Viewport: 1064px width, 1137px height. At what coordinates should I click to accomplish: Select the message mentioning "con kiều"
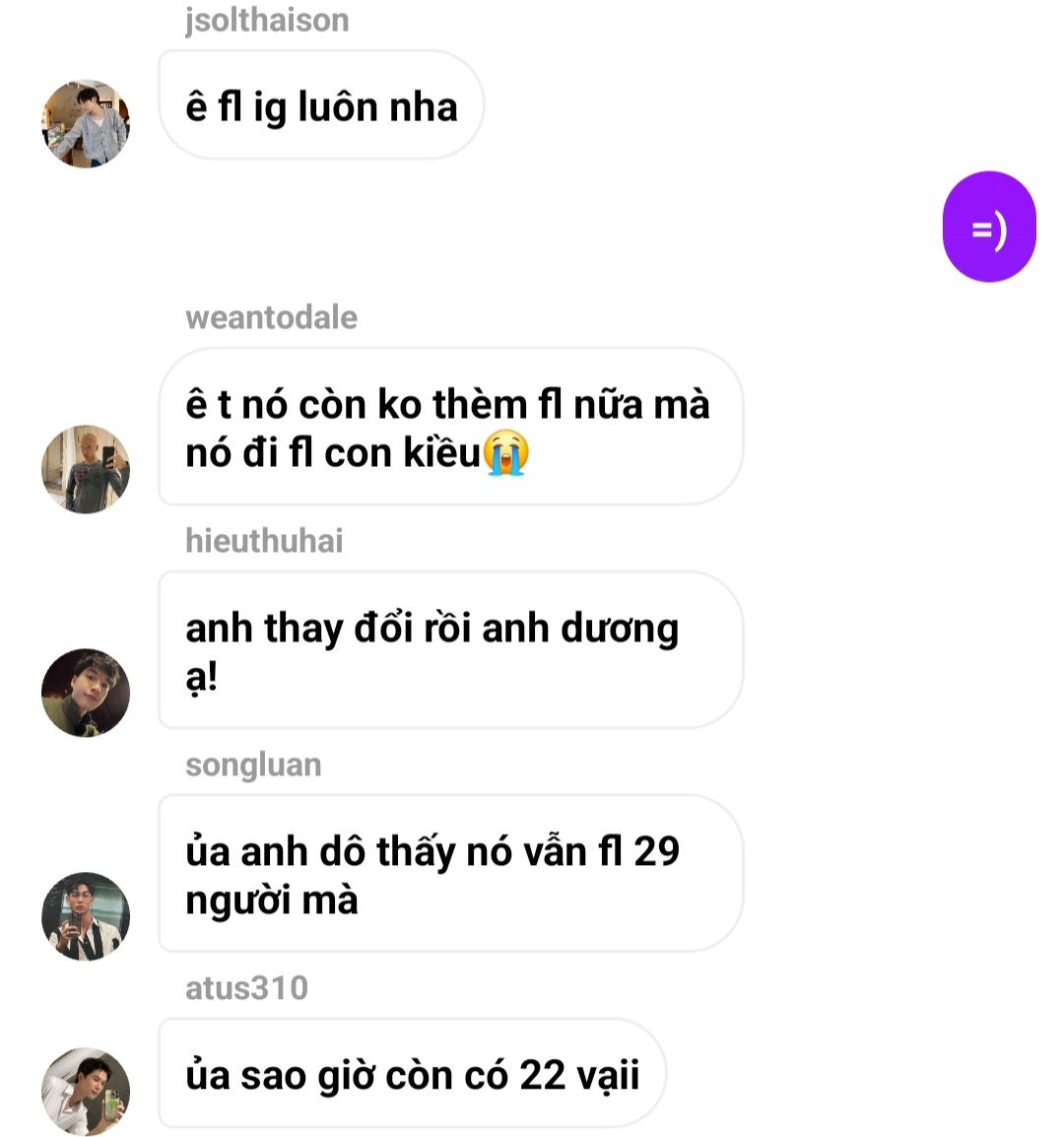tap(450, 427)
